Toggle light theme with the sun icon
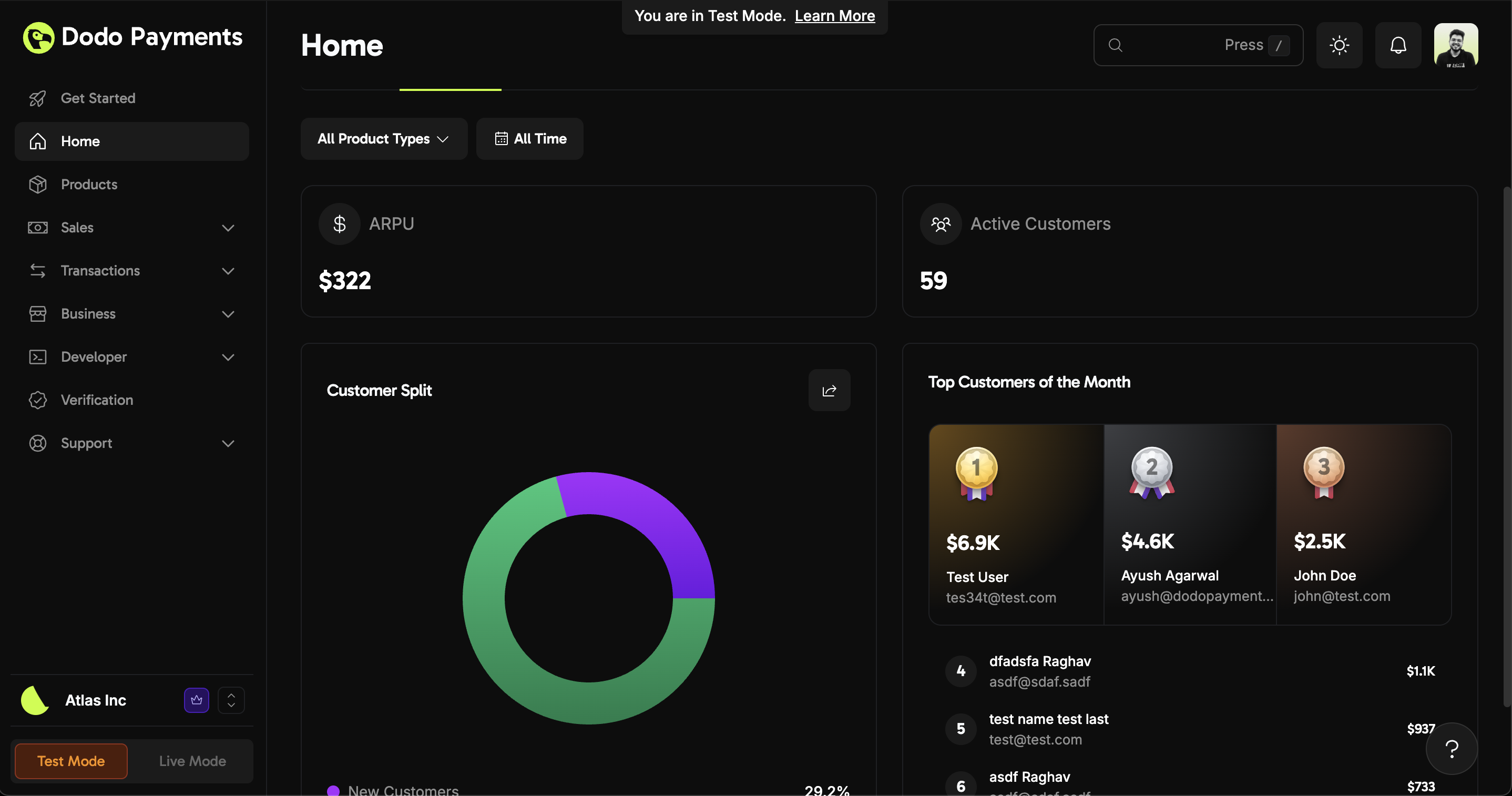 1339,45
